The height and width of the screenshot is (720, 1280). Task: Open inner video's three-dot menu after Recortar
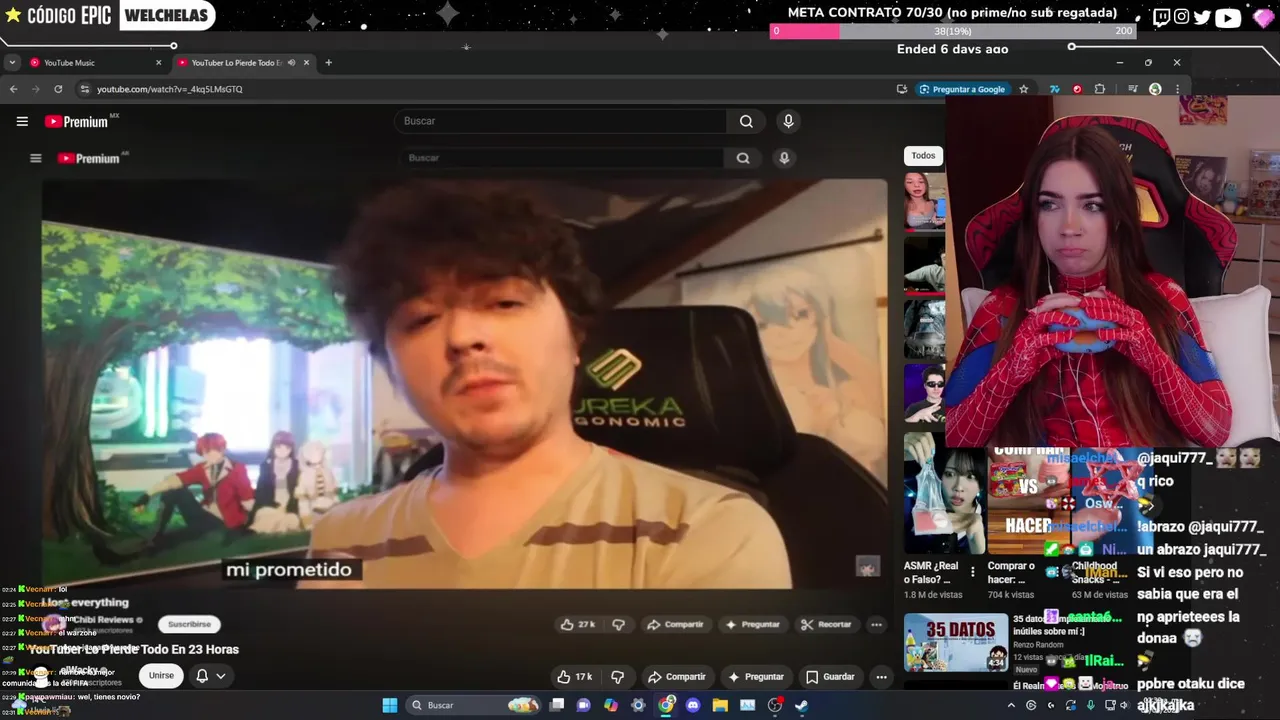coord(876,624)
